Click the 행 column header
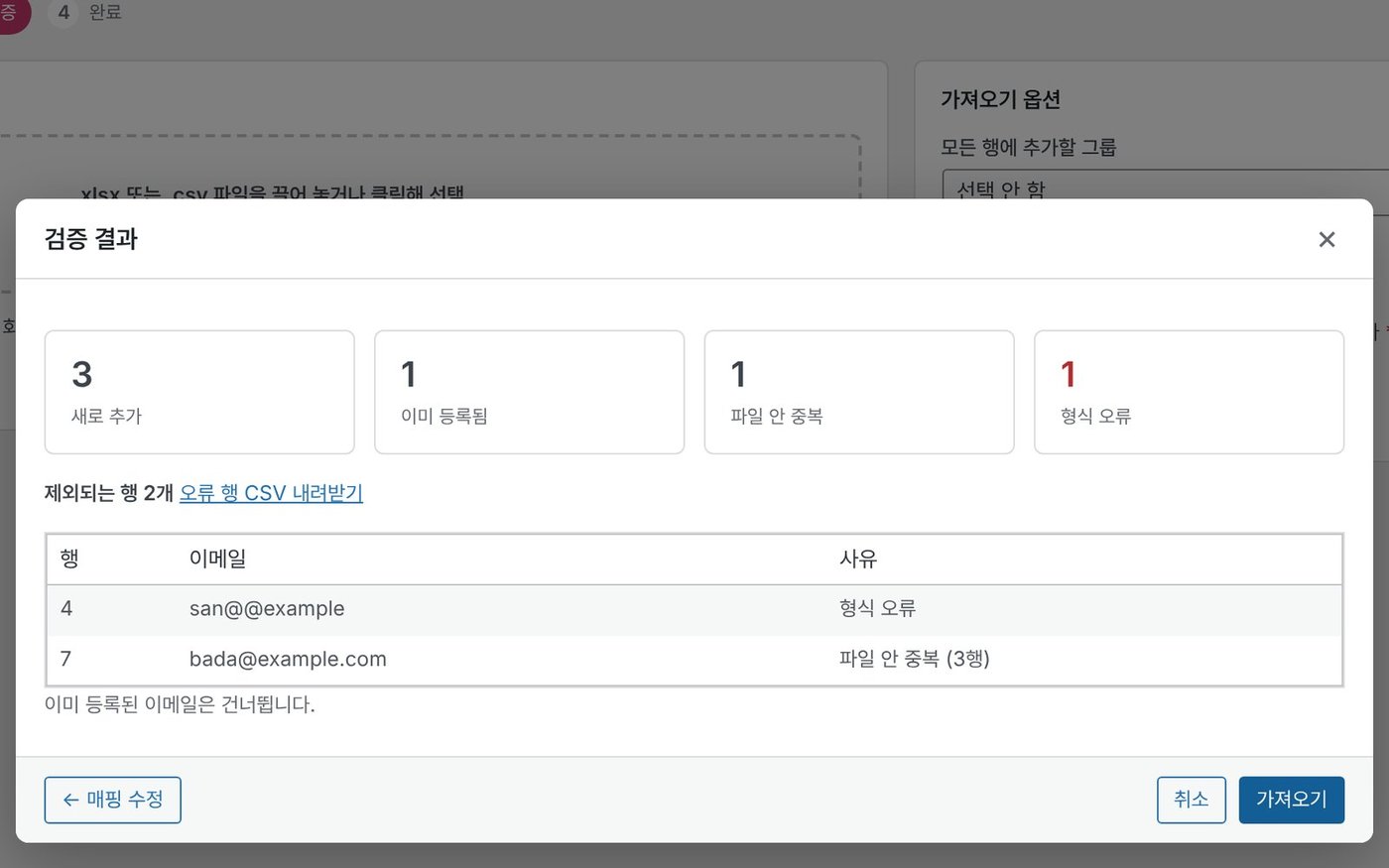This screenshot has width=1389, height=868. [69, 558]
